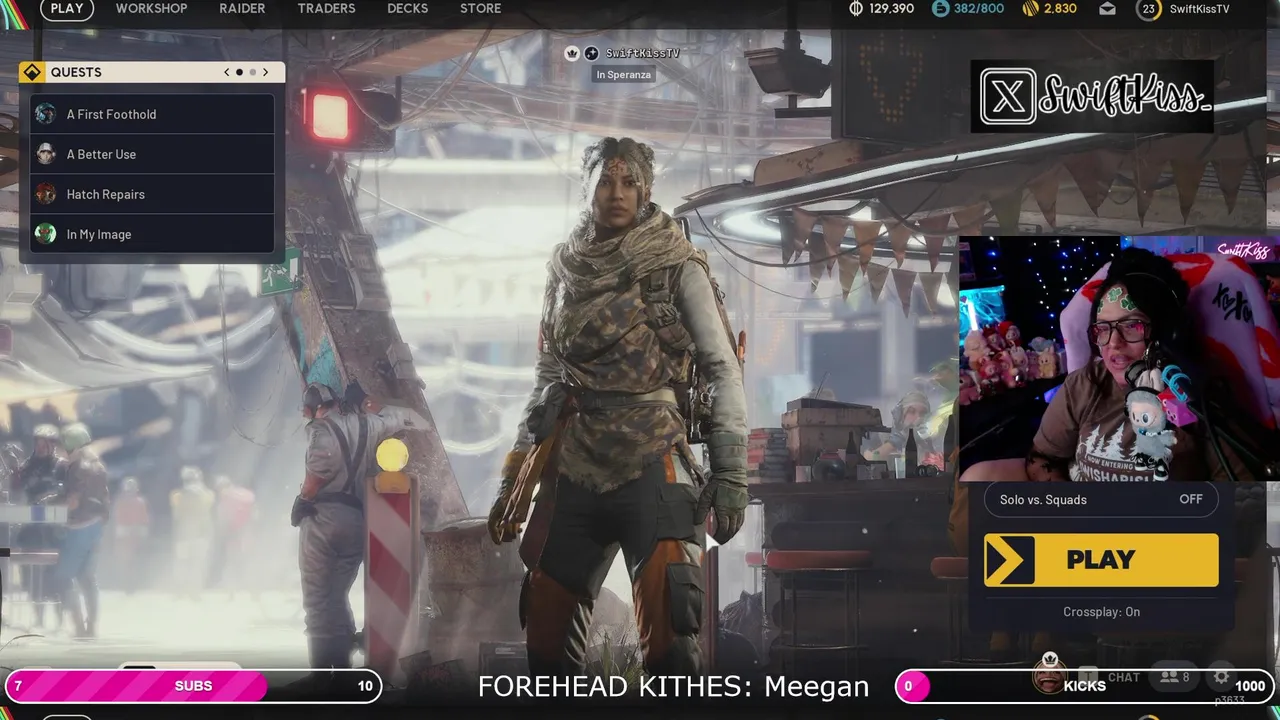Screen dimensions: 1280x720
Task: Open the mail inbox envelope icon
Action: (x=1107, y=8)
